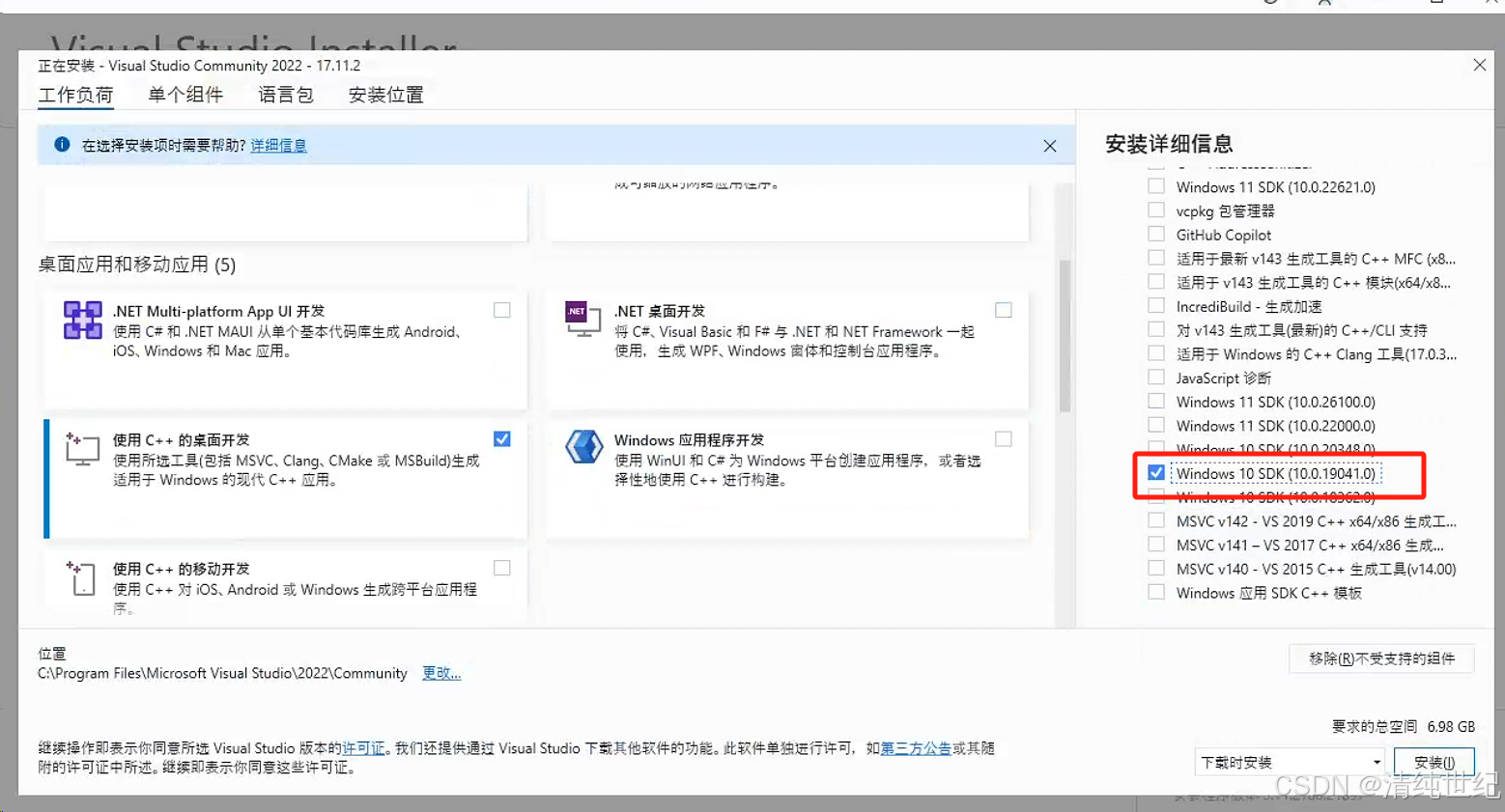
Task: Switch to the 工作负荷 tab
Action: click(x=76, y=95)
